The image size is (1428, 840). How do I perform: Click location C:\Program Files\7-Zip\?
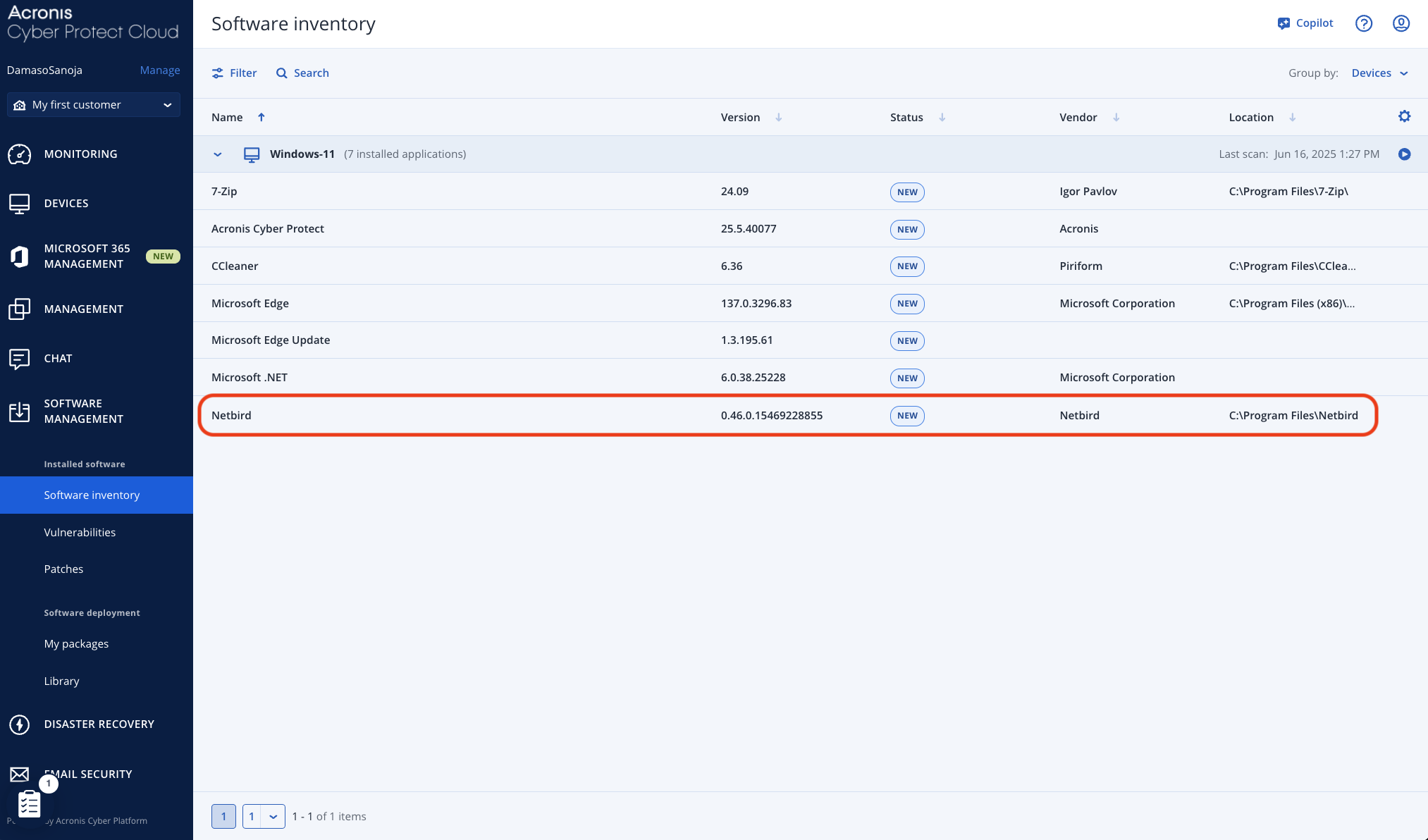click(x=1288, y=191)
